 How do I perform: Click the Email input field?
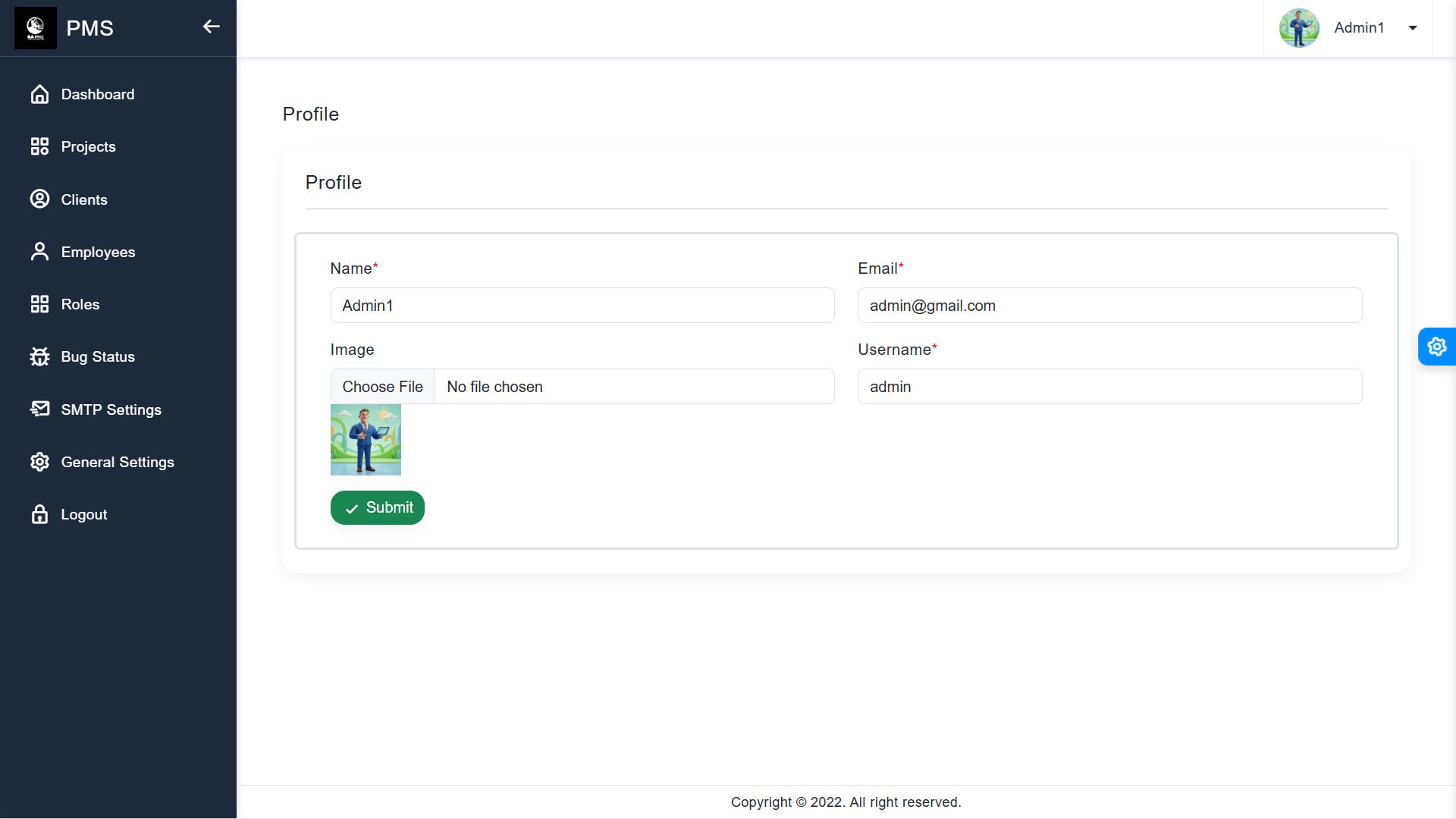click(1109, 306)
